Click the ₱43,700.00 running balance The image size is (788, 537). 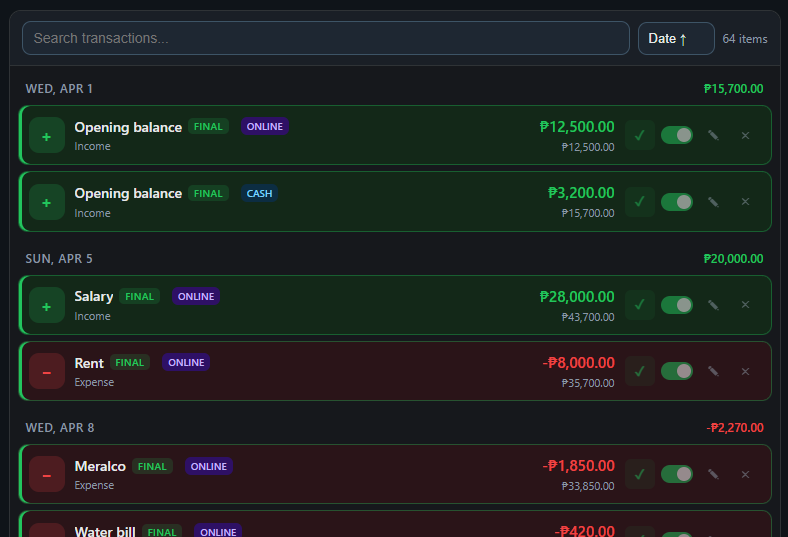588,317
